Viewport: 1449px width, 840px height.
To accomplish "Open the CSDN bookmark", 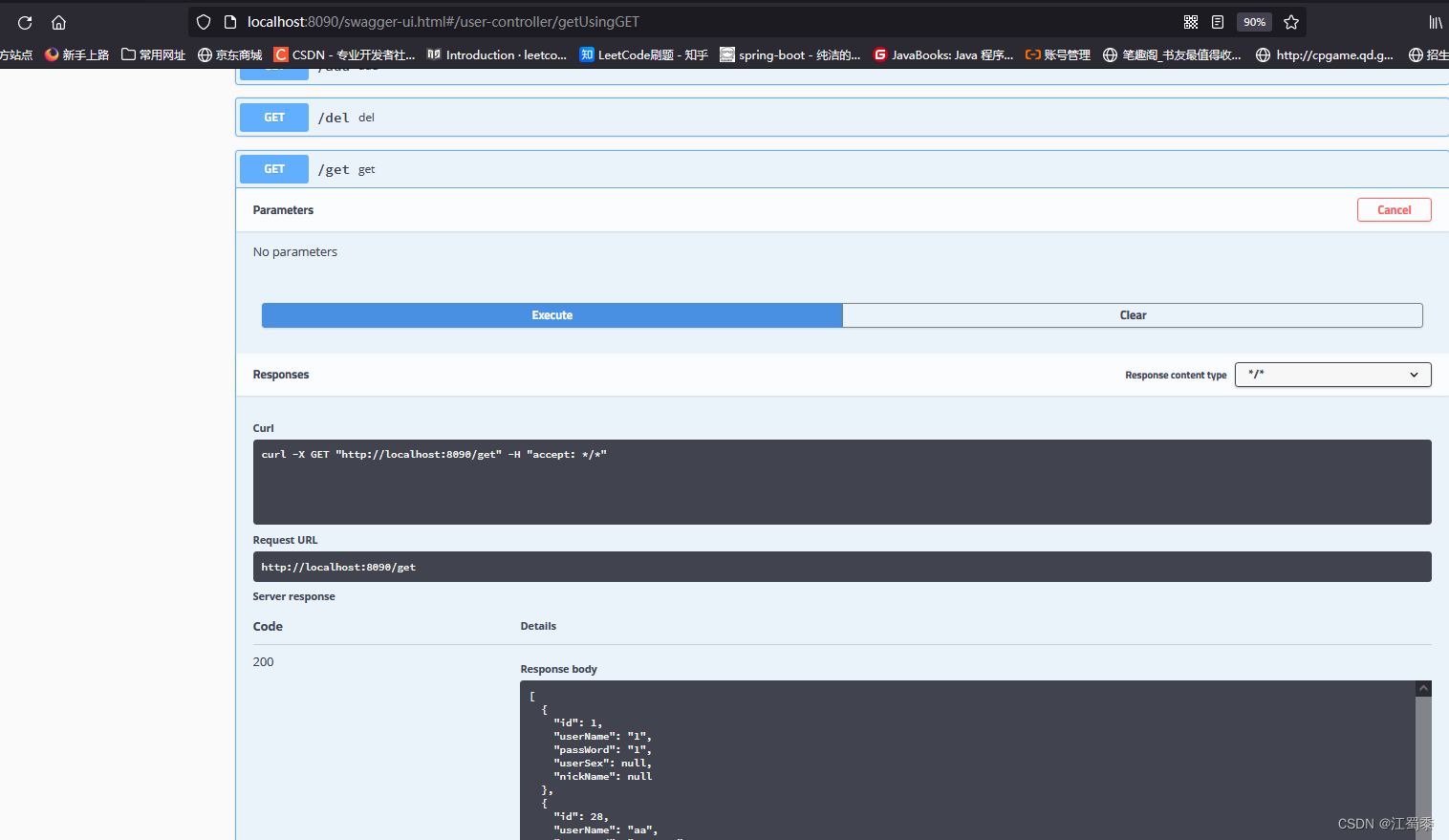I will click(344, 54).
